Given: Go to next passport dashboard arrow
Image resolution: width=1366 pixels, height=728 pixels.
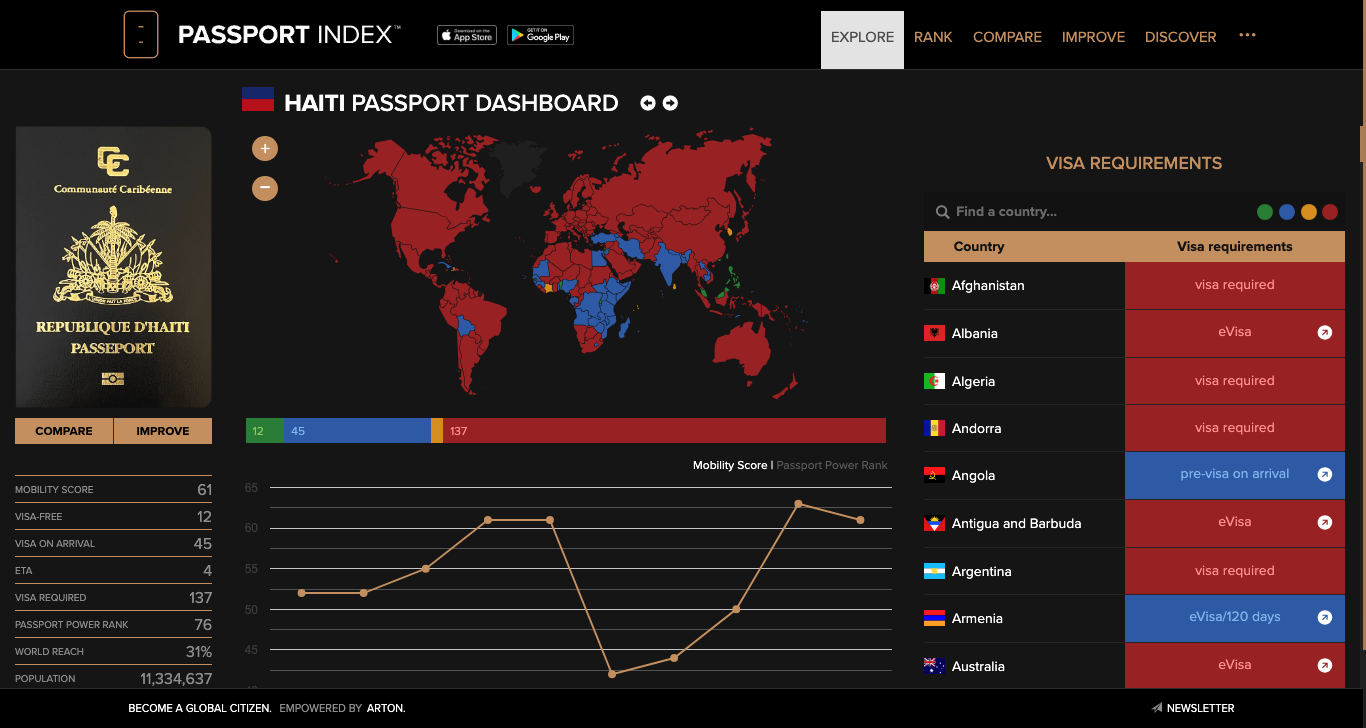Looking at the screenshot, I should pyautogui.click(x=670, y=103).
